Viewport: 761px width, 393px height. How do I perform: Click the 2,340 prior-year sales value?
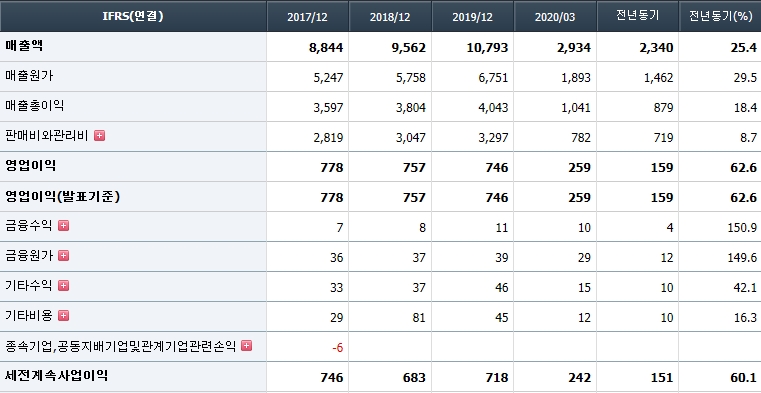[x=656, y=48]
